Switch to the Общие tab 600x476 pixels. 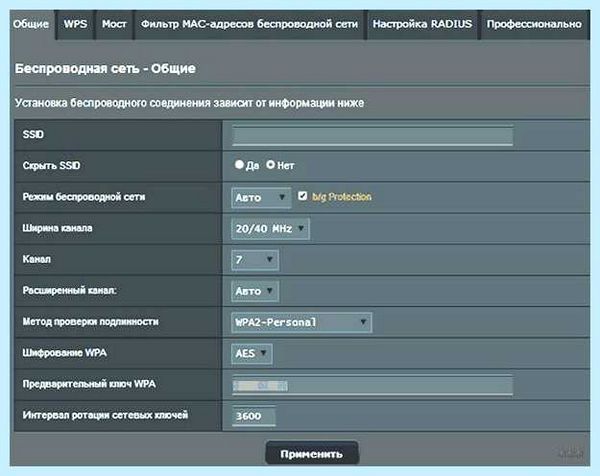tap(31, 24)
